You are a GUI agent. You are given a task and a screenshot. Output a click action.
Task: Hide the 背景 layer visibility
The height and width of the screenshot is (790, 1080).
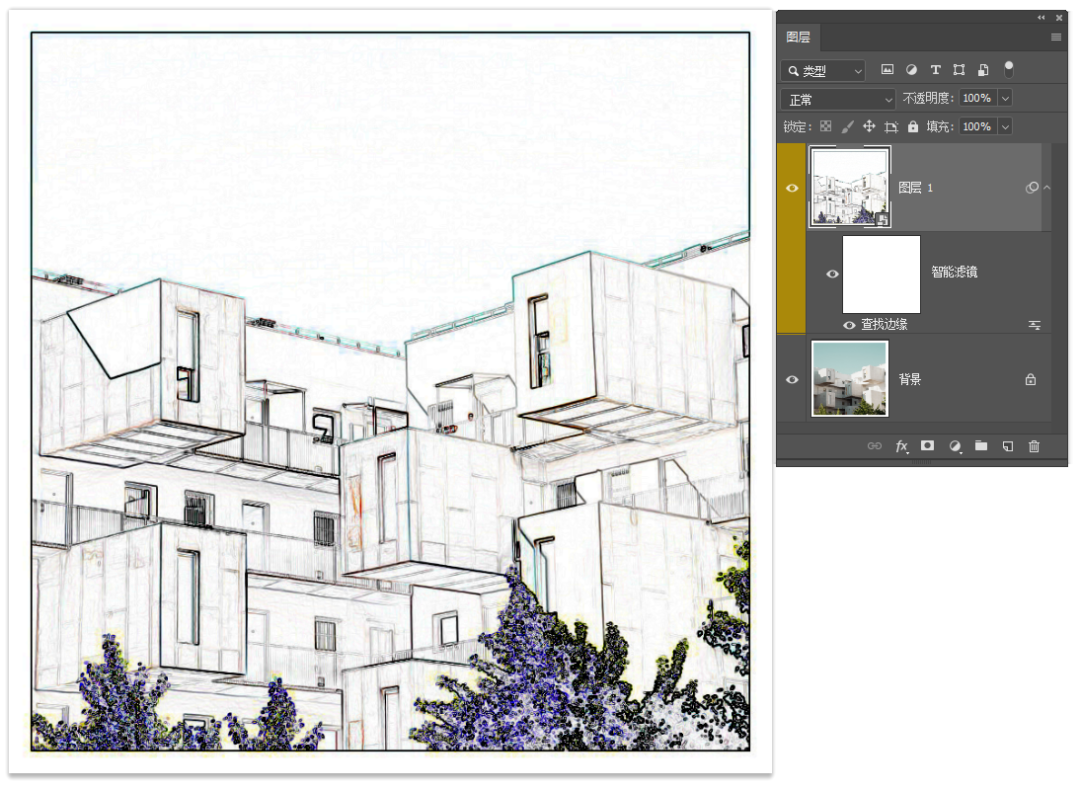click(793, 380)
